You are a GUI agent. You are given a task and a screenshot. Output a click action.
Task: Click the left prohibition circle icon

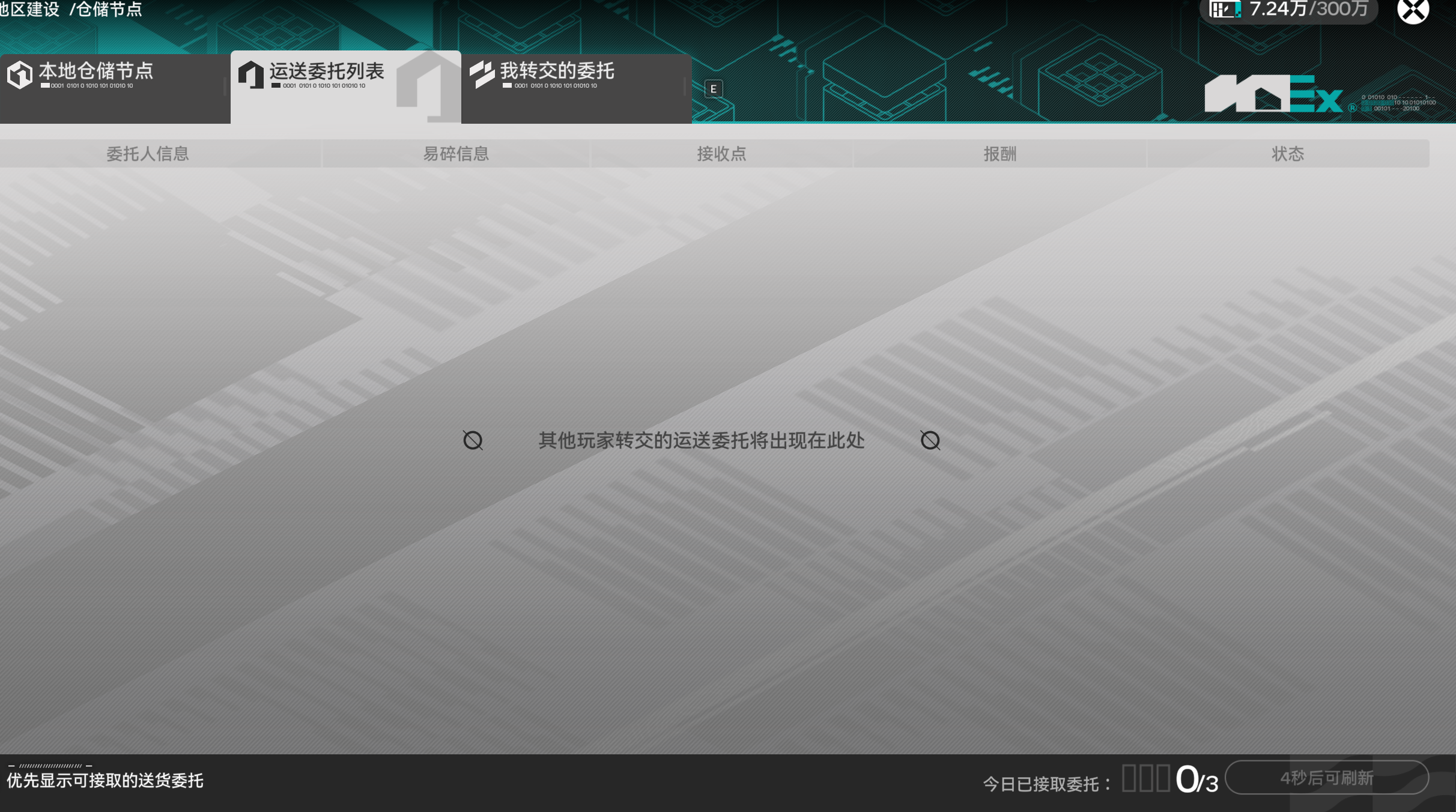(x=474, y=440)
